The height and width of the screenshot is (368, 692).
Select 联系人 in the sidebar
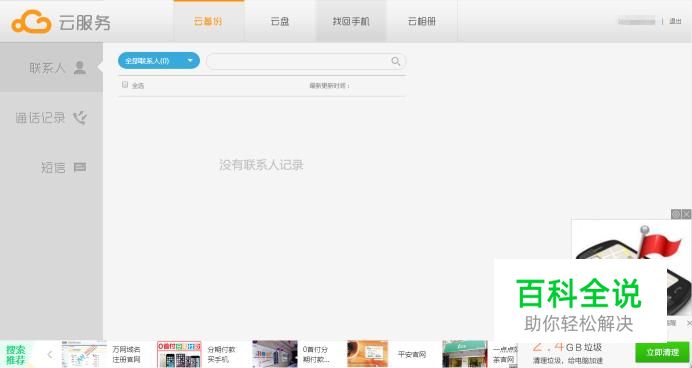coord(51,68)
